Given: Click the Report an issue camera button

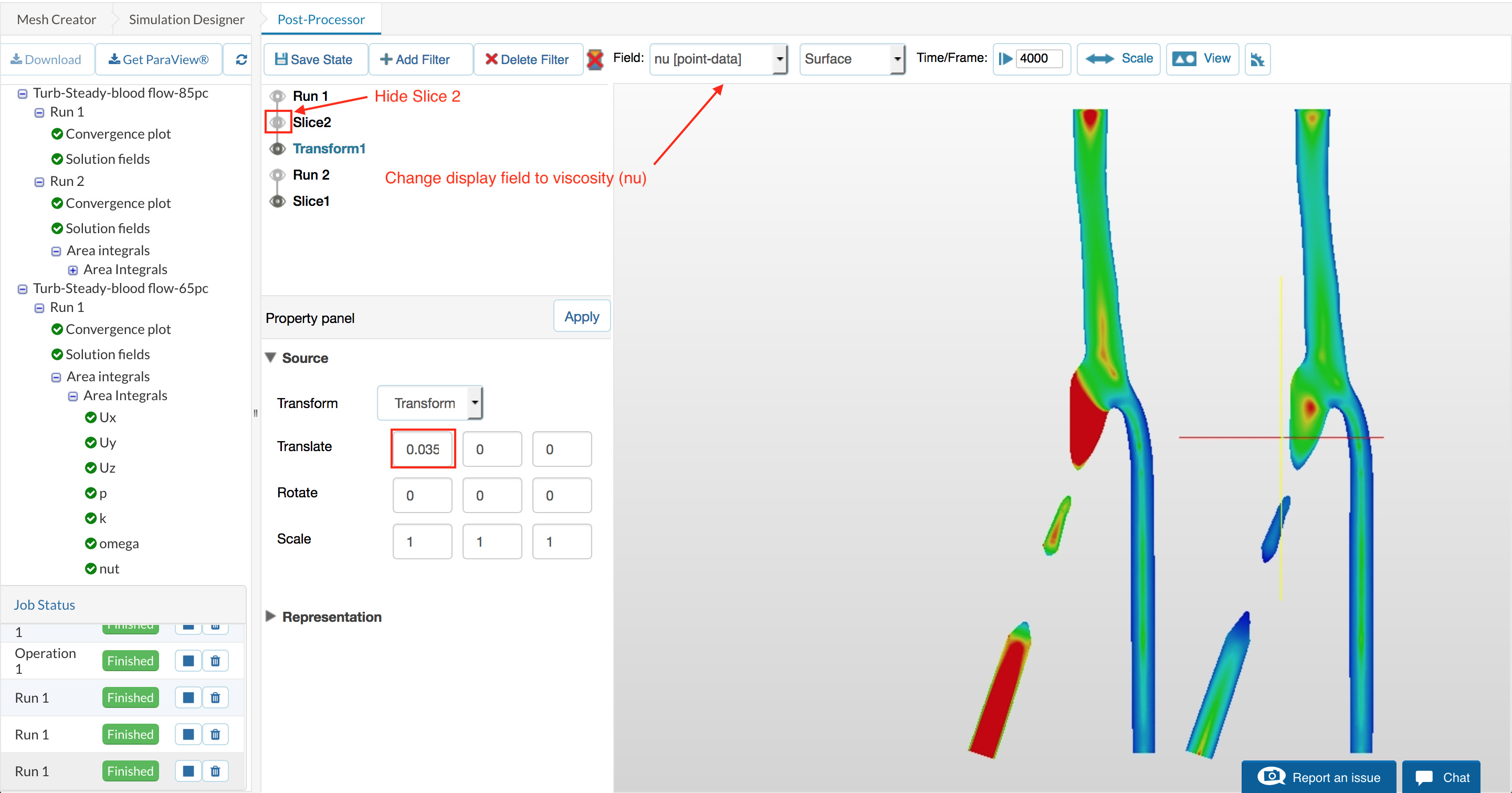Looking at the screenshot, I should click(1318, 777).
